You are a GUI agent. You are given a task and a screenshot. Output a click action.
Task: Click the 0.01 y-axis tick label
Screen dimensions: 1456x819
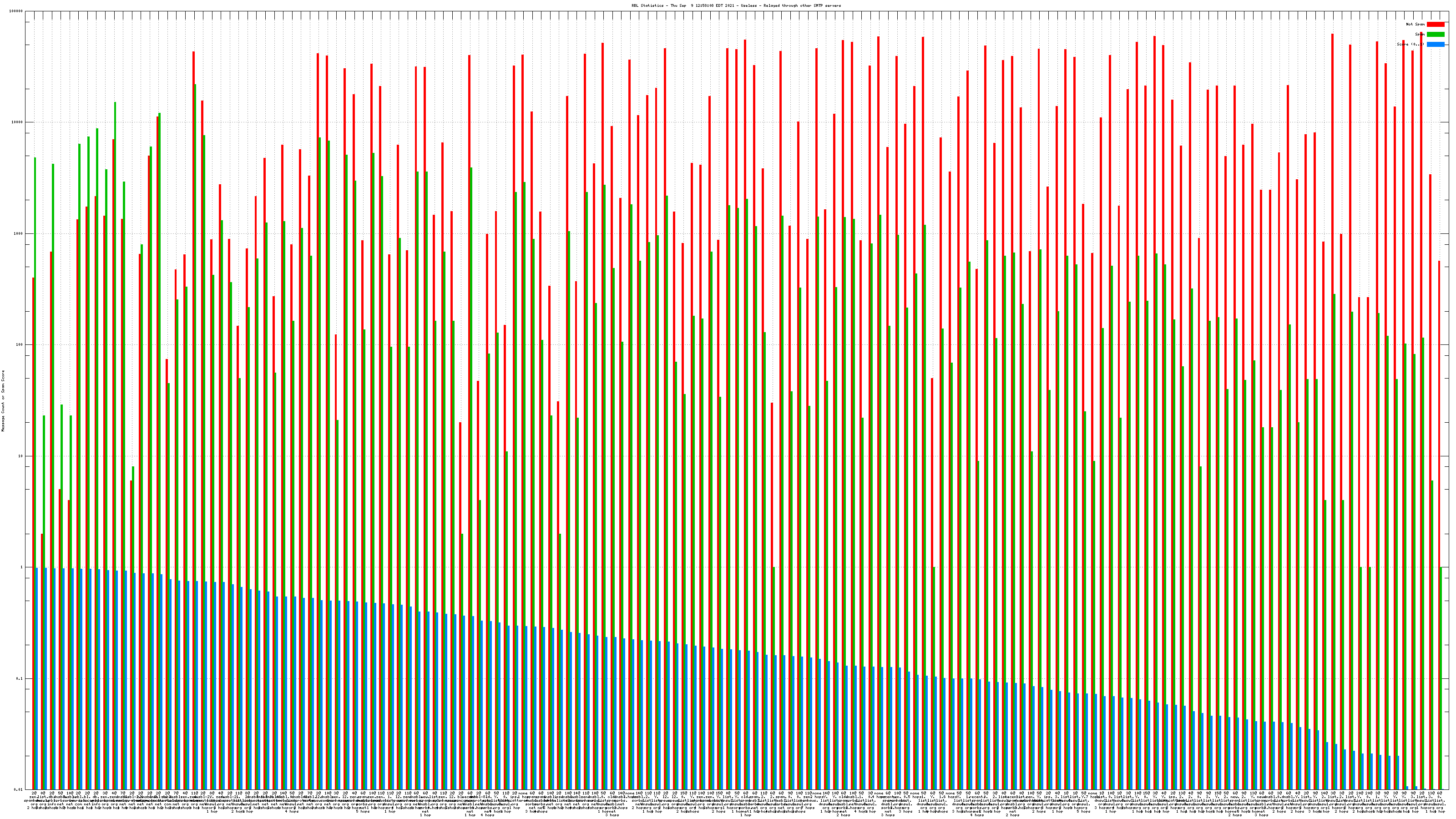pos(19,789)
